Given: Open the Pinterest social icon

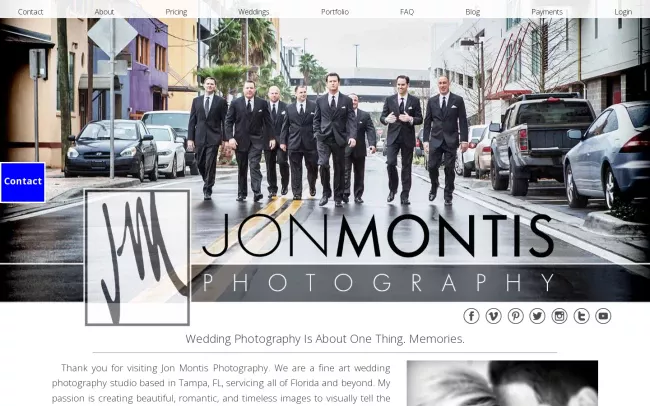Looking at the screenshot, I should (x=515, y=316).
